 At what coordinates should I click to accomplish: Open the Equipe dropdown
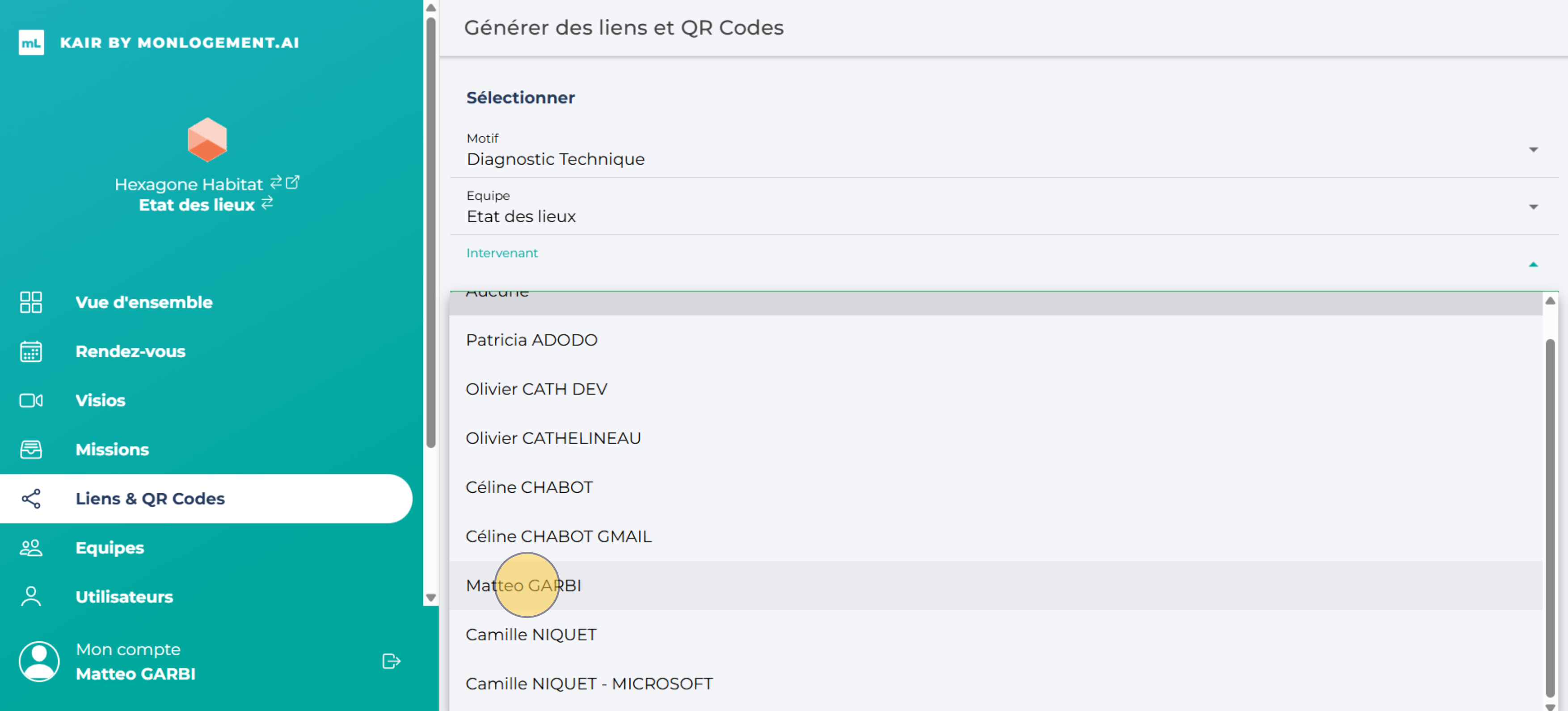1533,207
